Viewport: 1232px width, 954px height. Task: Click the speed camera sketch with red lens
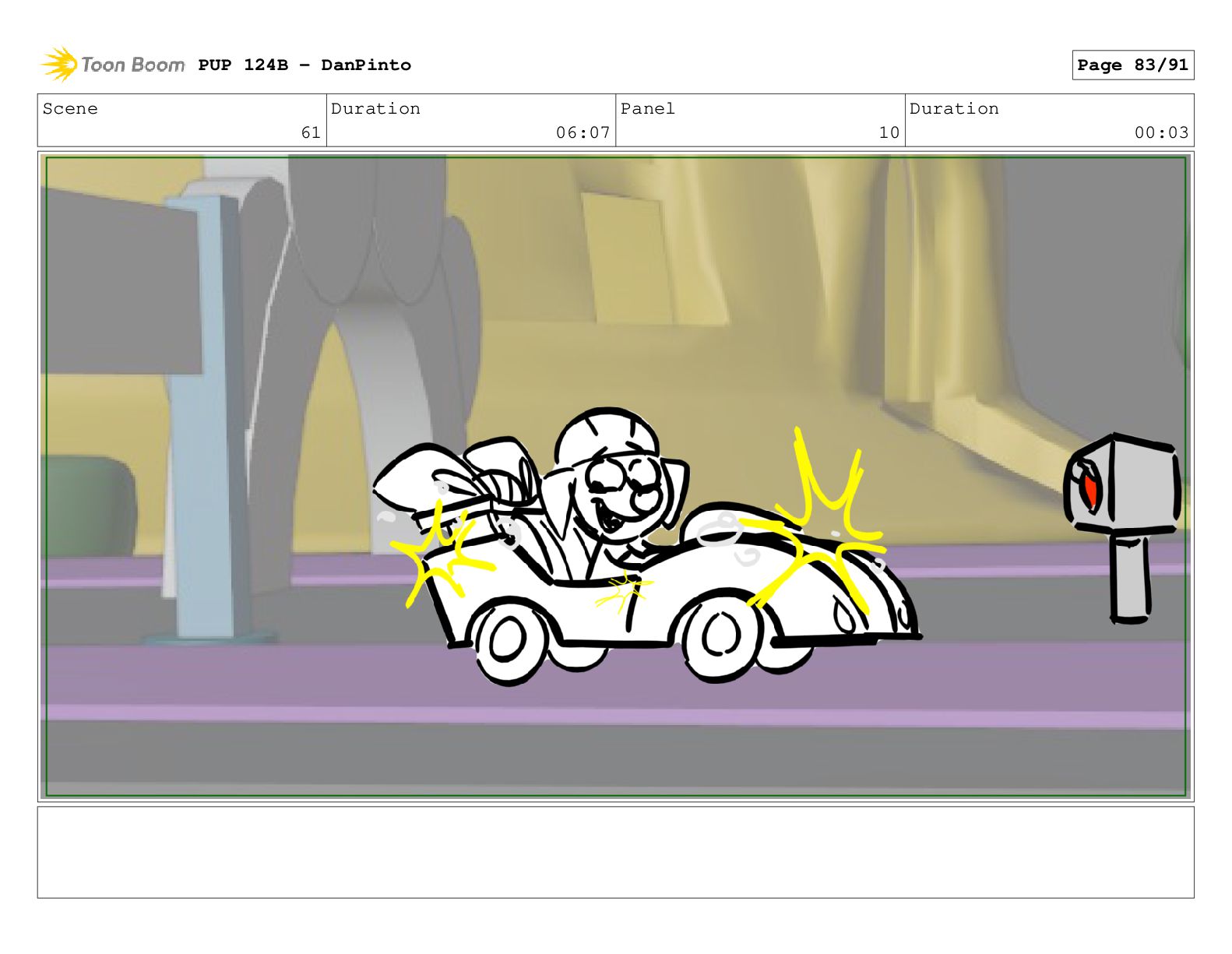coord(1123,528)
